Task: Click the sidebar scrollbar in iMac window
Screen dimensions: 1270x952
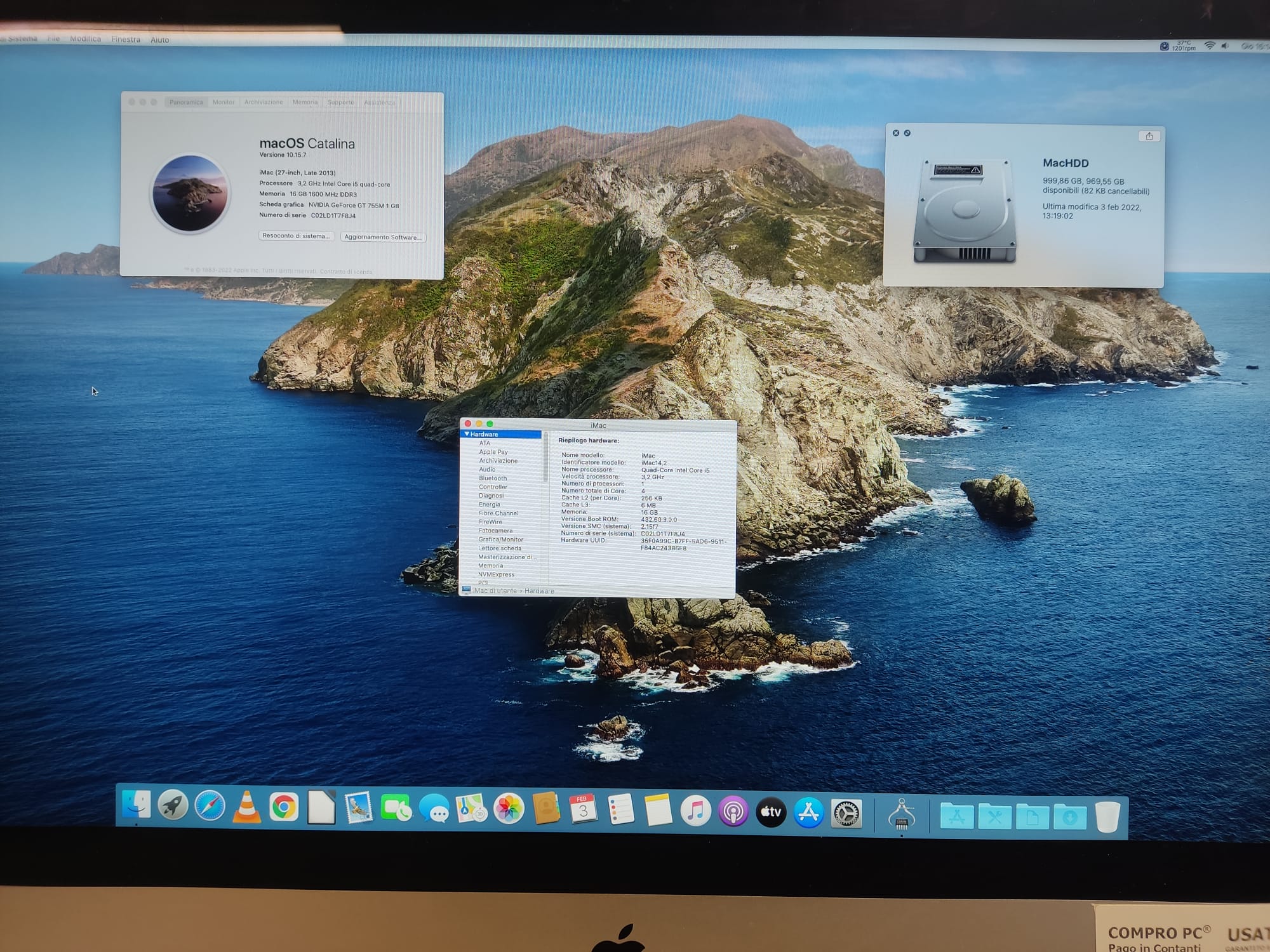Action: click(x=545, y=458)
